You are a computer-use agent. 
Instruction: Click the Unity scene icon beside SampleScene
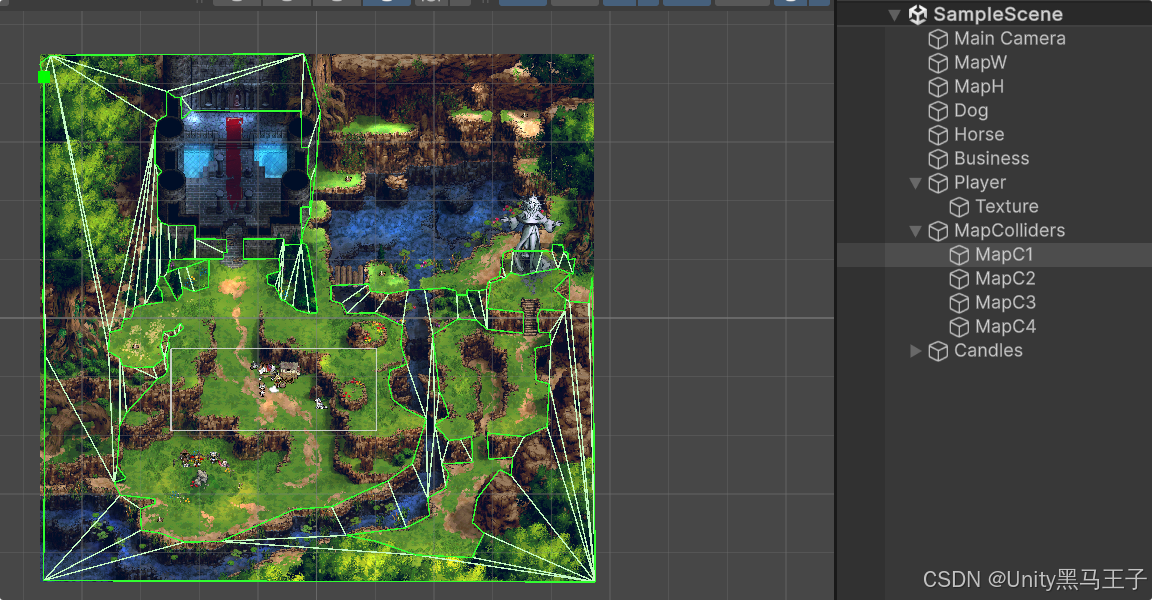[917, 15]
